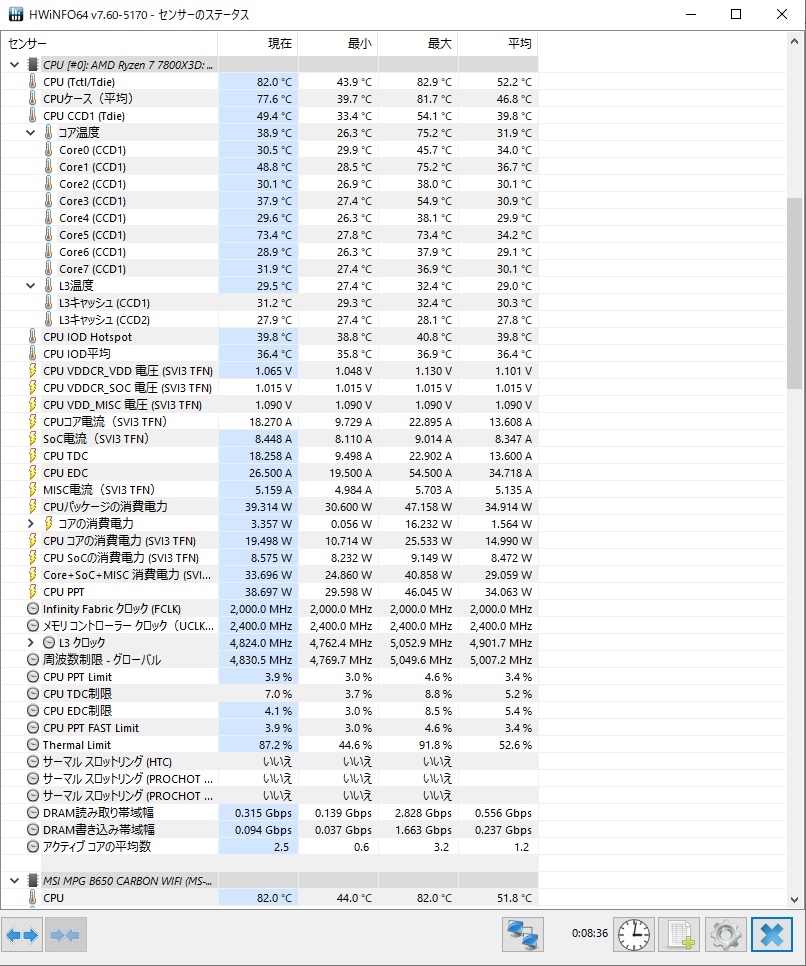Click clock icon beside CPU PPT FAST Limit
806x966 pixels.
33,728
